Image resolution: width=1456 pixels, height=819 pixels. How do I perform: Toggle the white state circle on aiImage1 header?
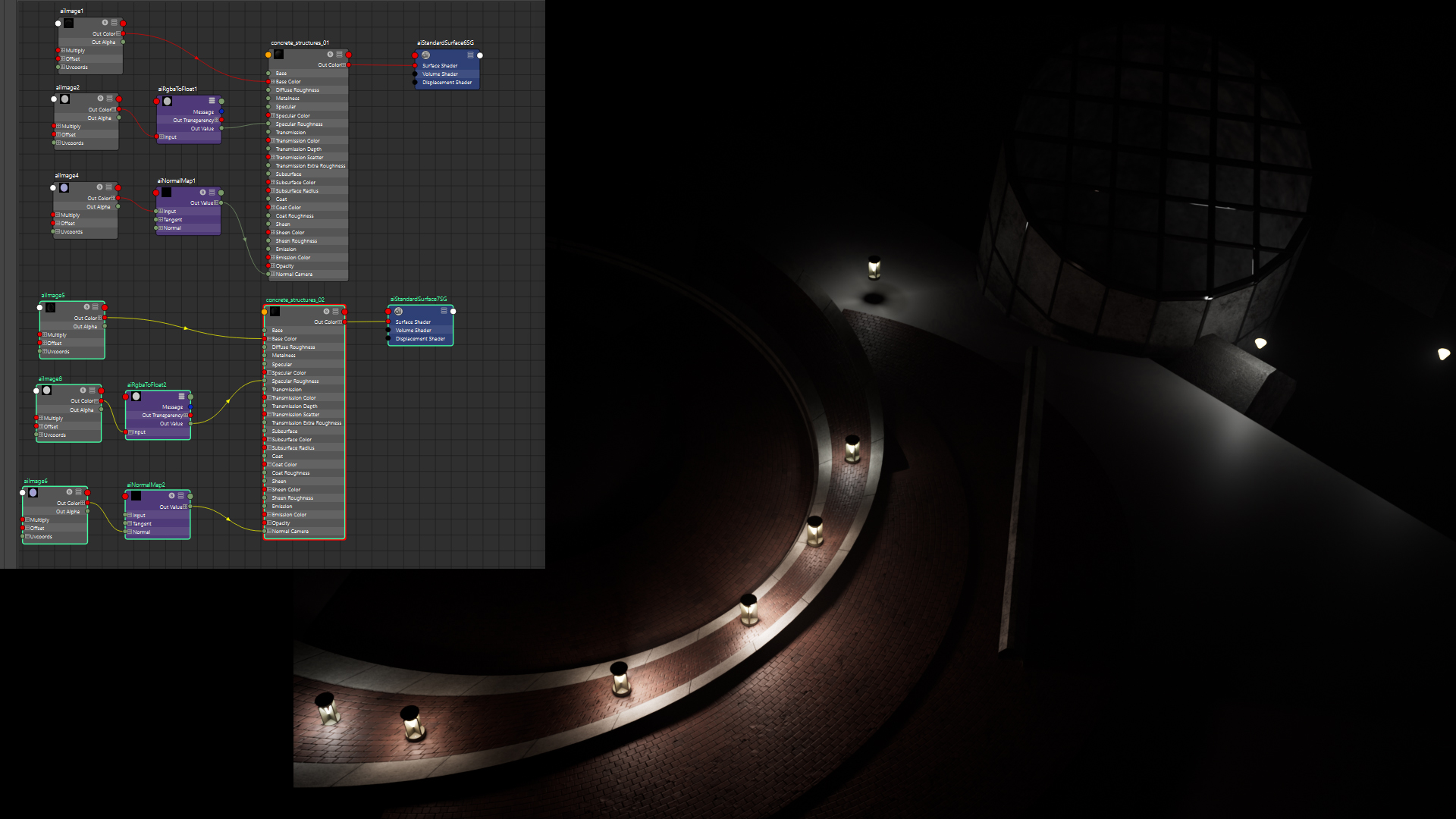pos(58,24)
